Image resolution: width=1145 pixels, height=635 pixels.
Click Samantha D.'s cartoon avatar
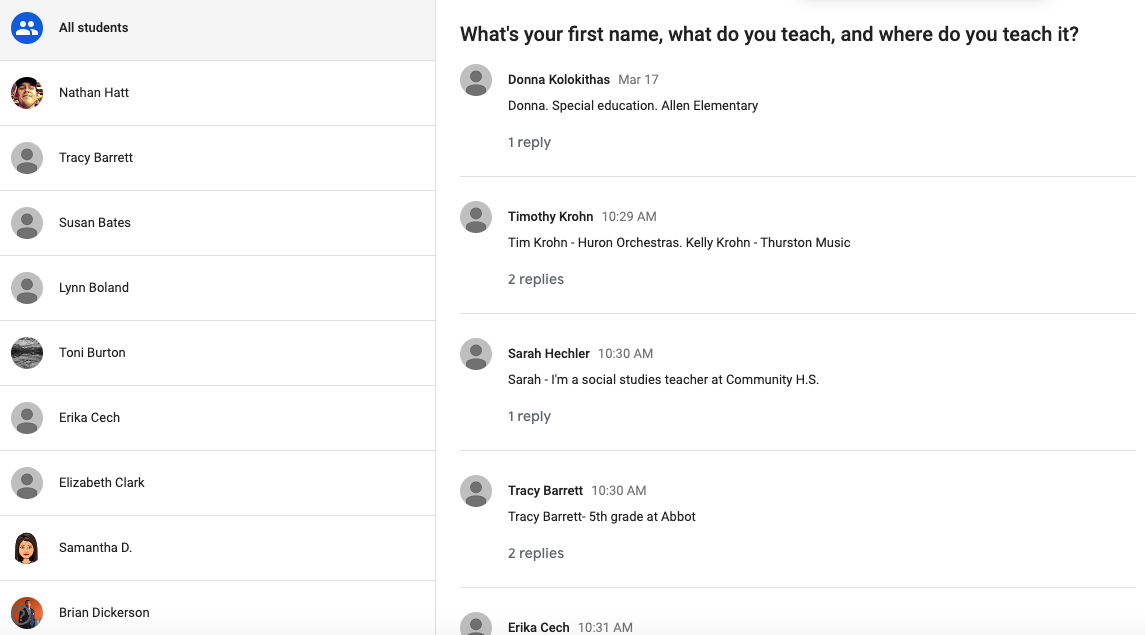point(27,547)
